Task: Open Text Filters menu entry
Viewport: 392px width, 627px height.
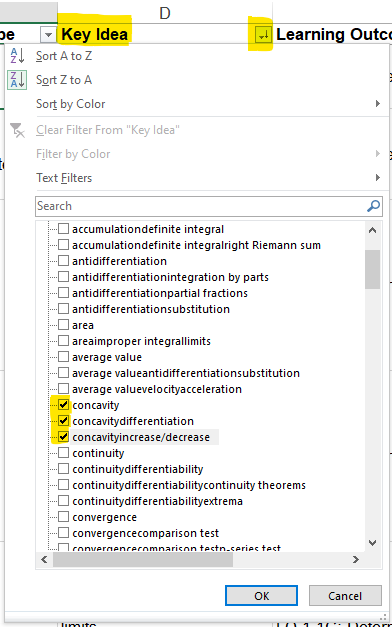Action: point(64,178)
